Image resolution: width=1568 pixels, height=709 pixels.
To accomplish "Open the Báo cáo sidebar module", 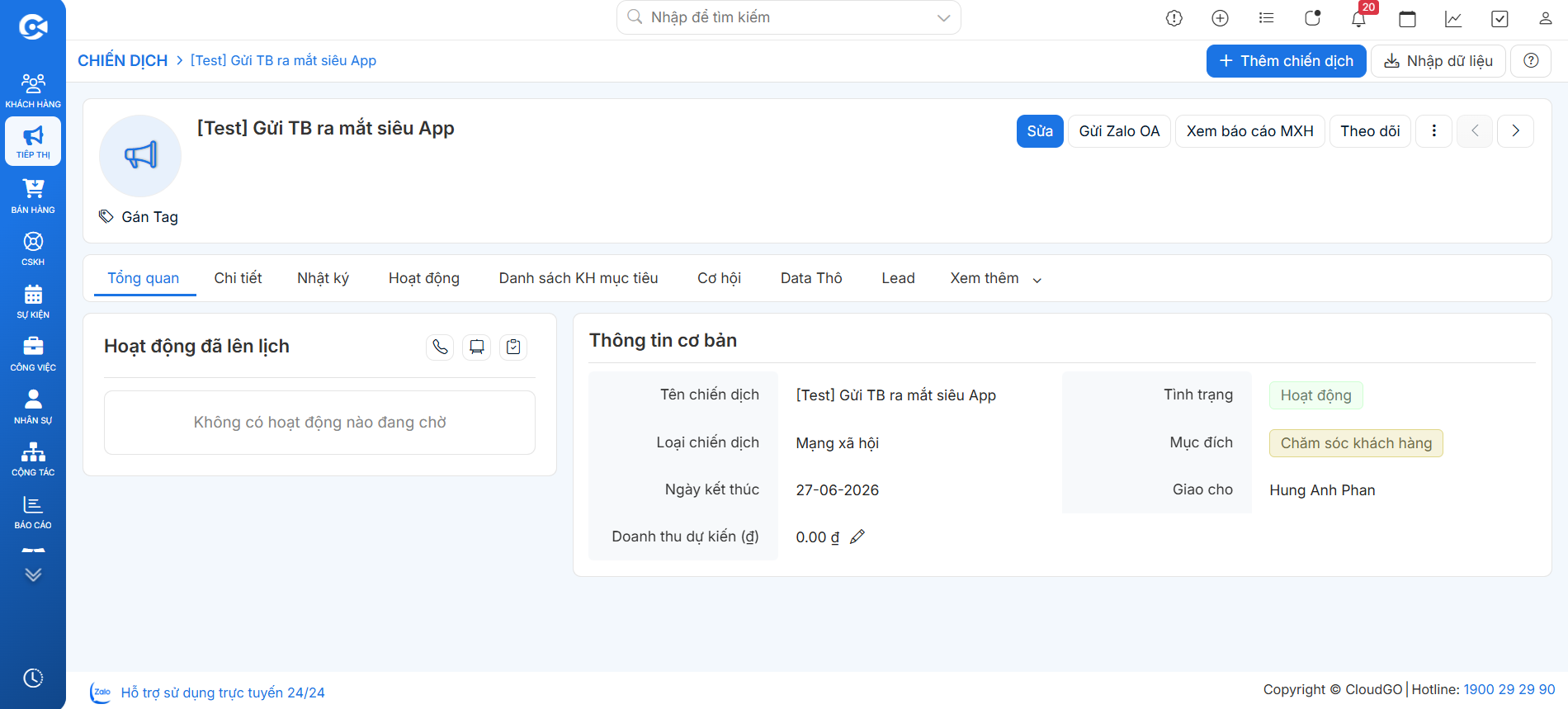I will 33,512.
